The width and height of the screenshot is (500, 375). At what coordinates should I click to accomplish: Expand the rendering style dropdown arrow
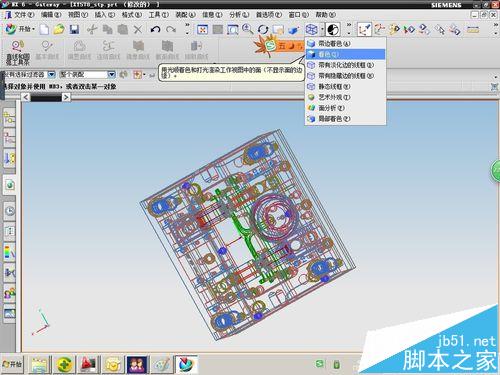click(x=322, y=30)
